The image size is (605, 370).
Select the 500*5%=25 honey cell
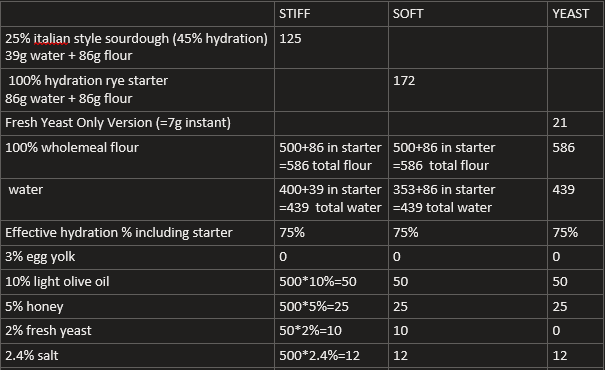pos(331,306)
